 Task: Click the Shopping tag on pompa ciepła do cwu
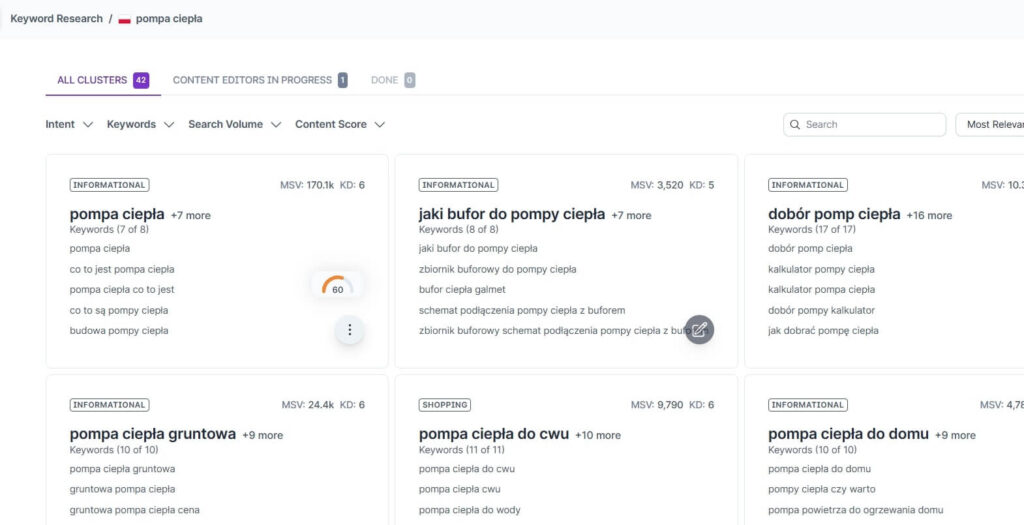tap(444, 405)
